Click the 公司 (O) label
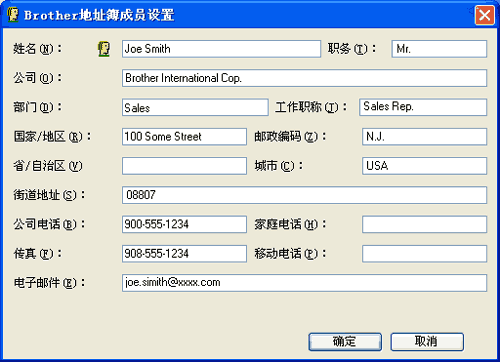The height and width of the screenshot is (362, 500). 38,78
